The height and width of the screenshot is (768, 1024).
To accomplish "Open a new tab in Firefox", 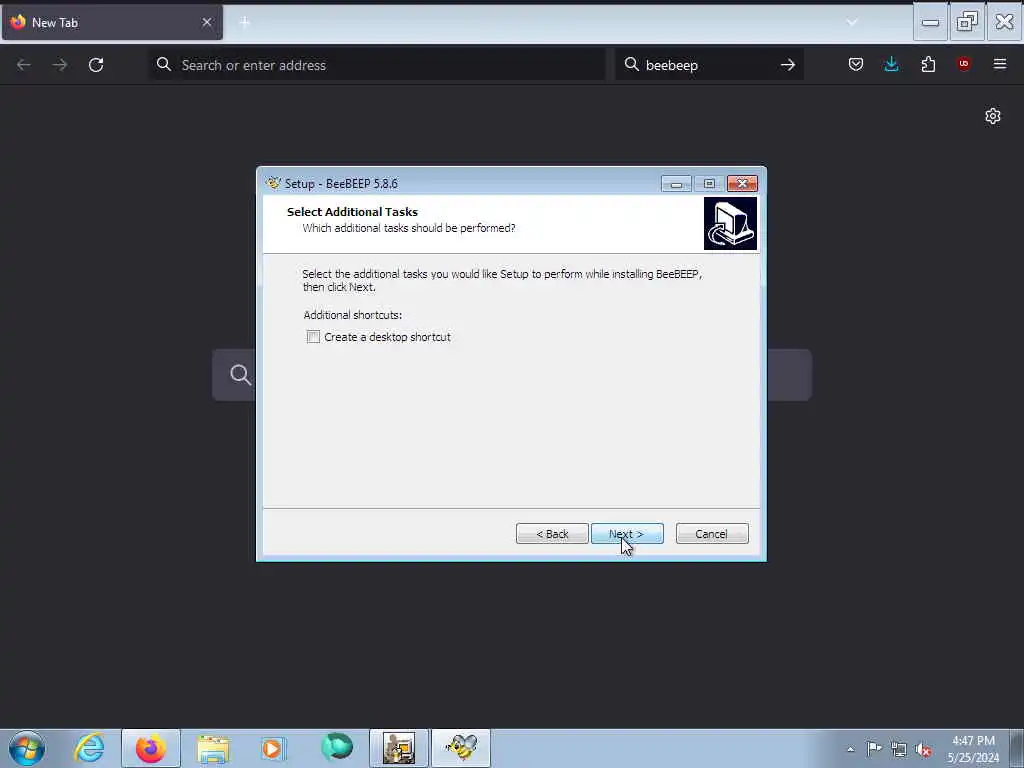I will click(x=244, y=22).
